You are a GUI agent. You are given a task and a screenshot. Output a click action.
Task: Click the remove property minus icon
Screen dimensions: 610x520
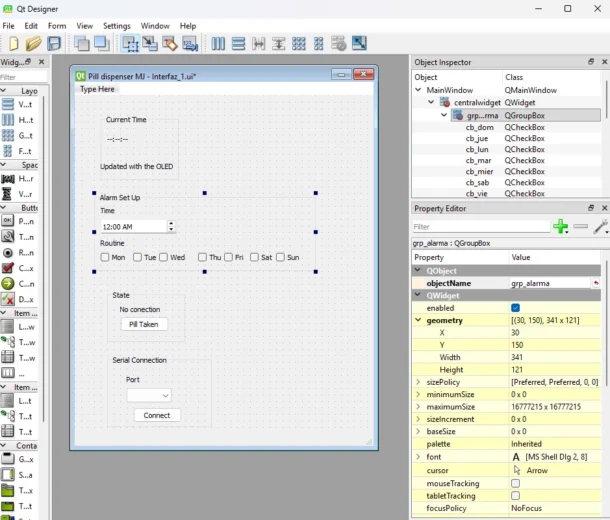tap(580, 226)
